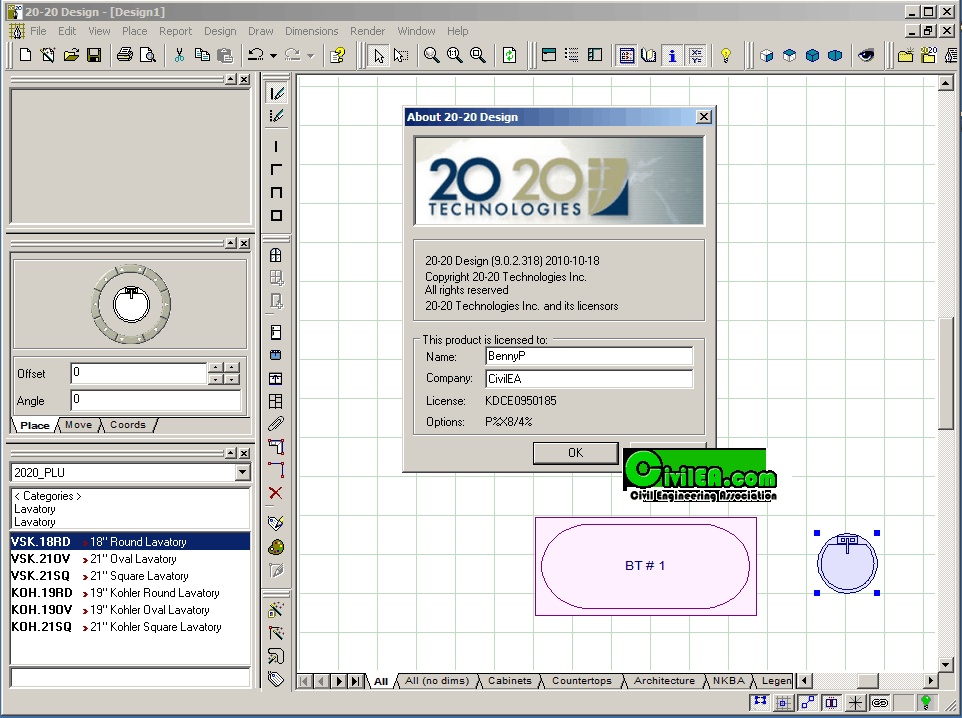Click the Print icon in toolbar
This screenshot has height=718, width=962.
[x=125, y=56]
